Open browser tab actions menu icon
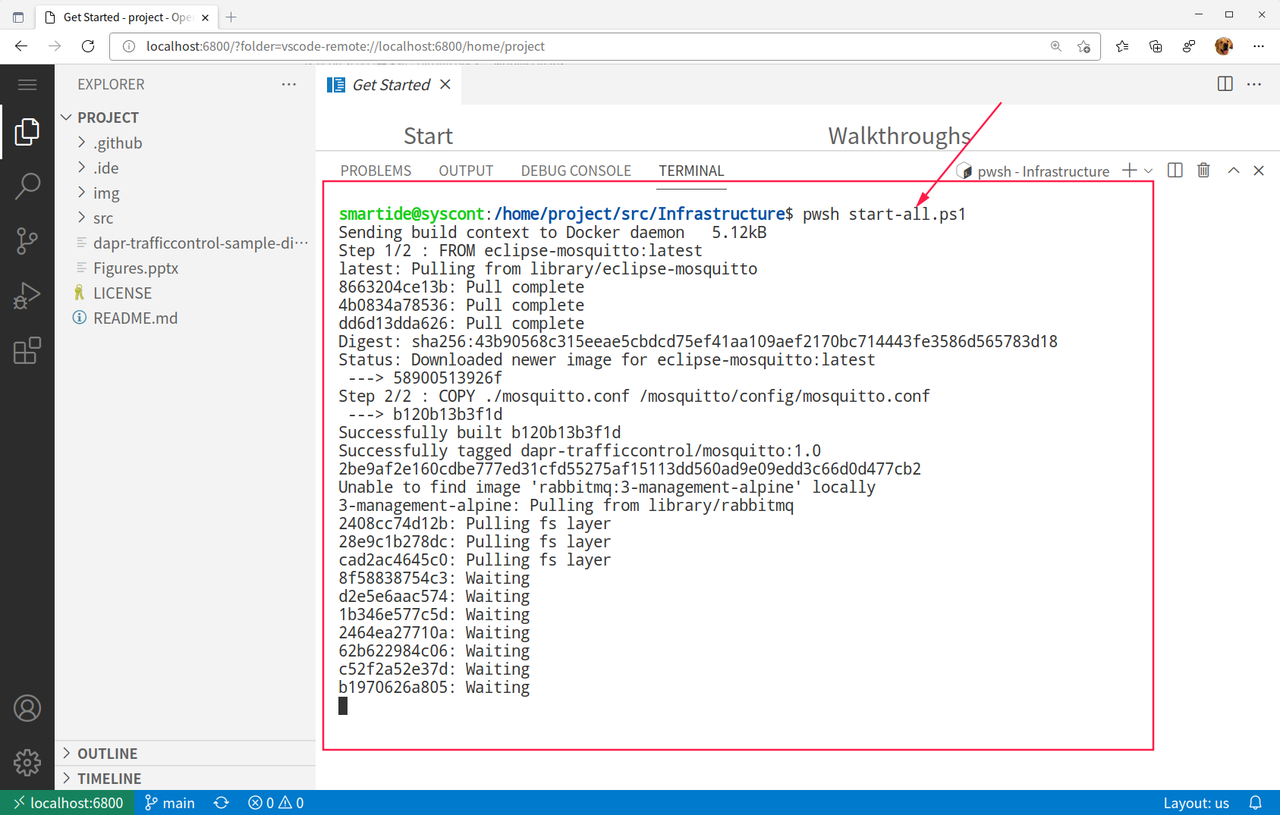 pos(18,17)
